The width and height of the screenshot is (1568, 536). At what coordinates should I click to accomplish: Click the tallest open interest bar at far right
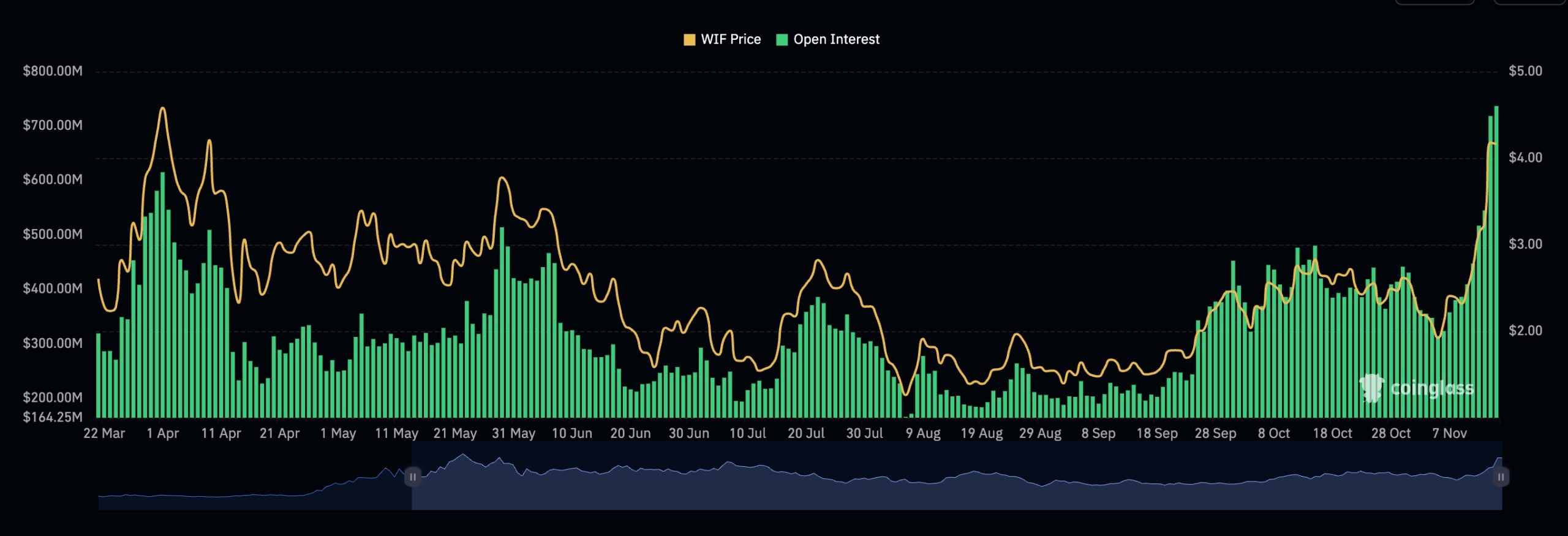(1496, 262)
